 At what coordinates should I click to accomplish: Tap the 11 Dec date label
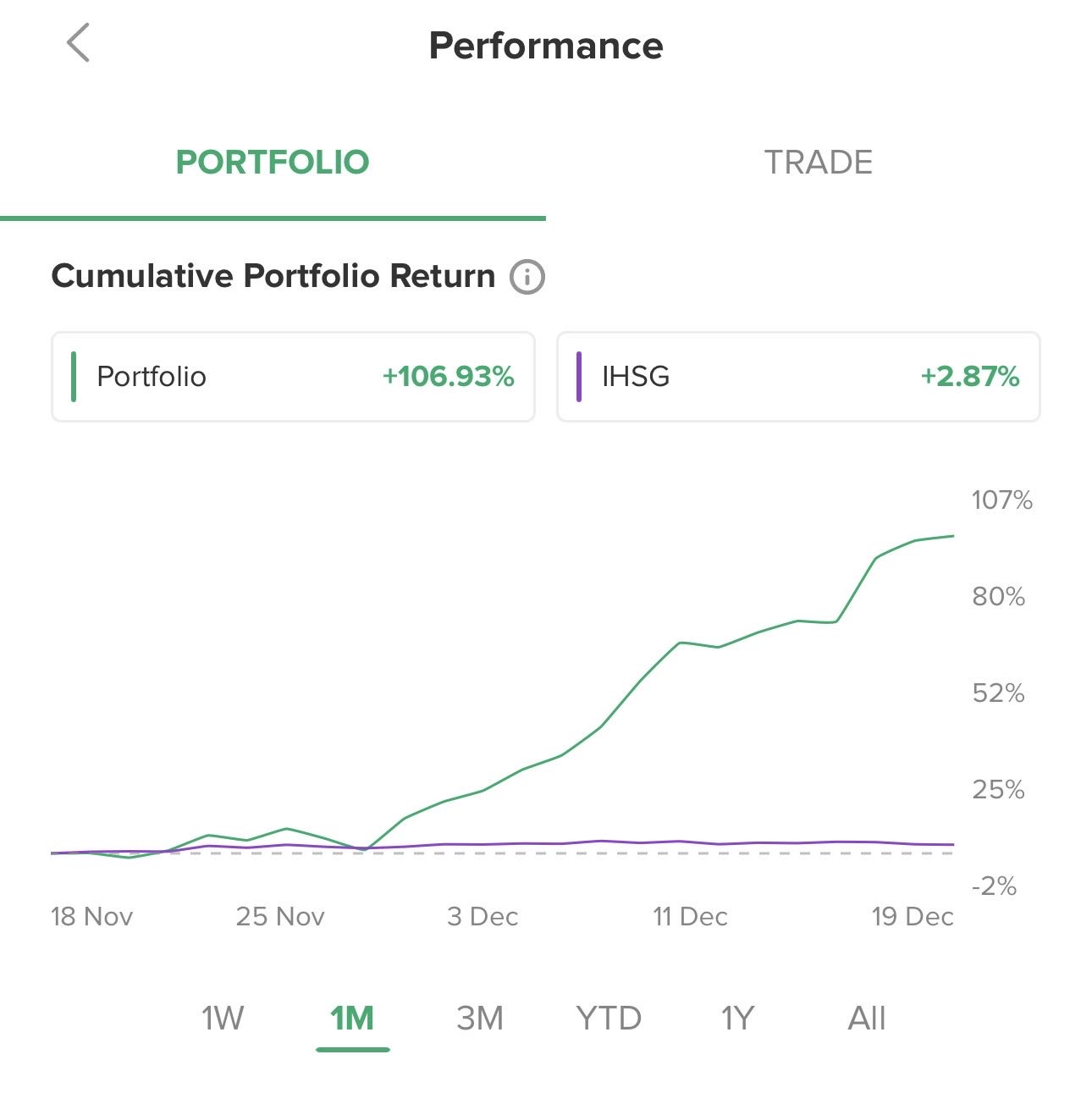[690, 917]
